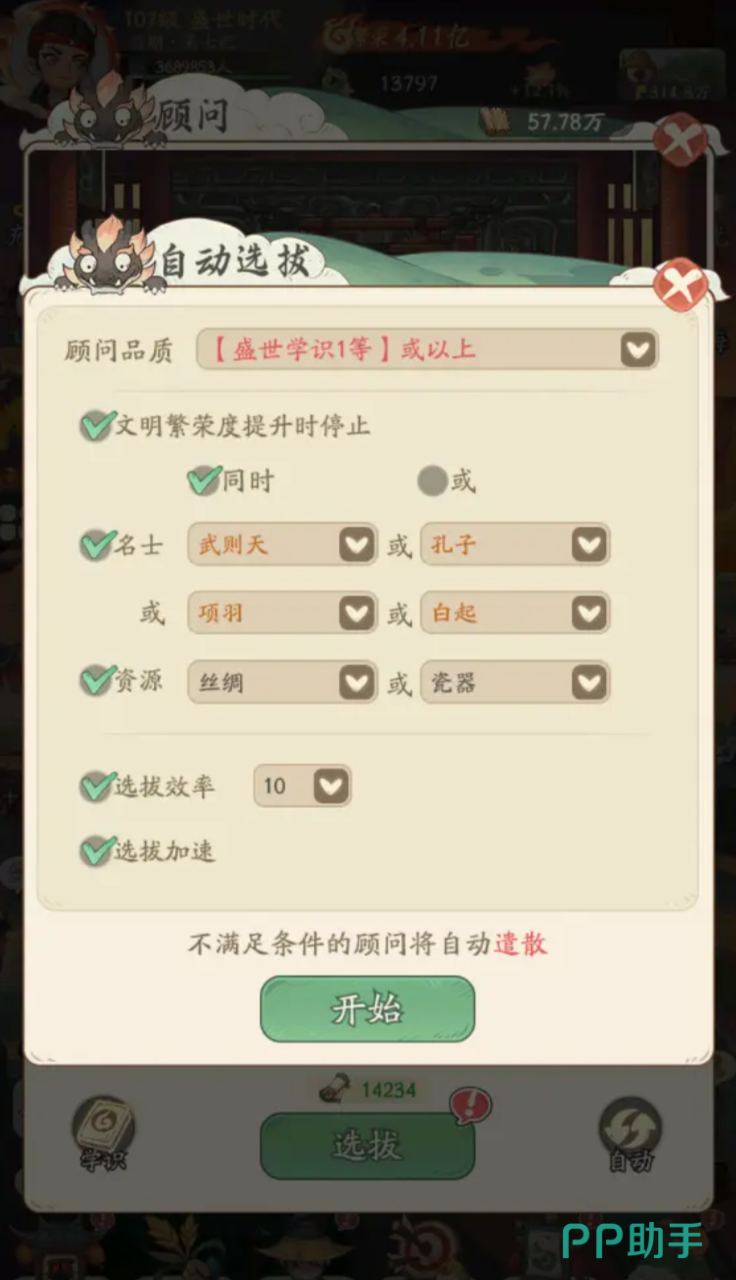Start auto selection with 开始 button
The height and width of the screenshot is (1280, 736).
click(367, 1009)
